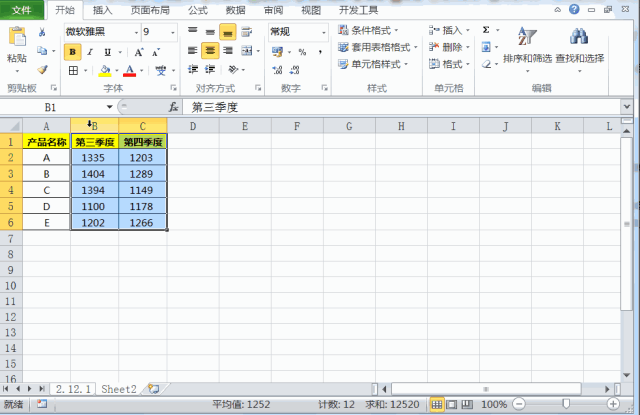The image size is (640, 415).
Task: Select cell containing 1404
Action: [94, 174]
